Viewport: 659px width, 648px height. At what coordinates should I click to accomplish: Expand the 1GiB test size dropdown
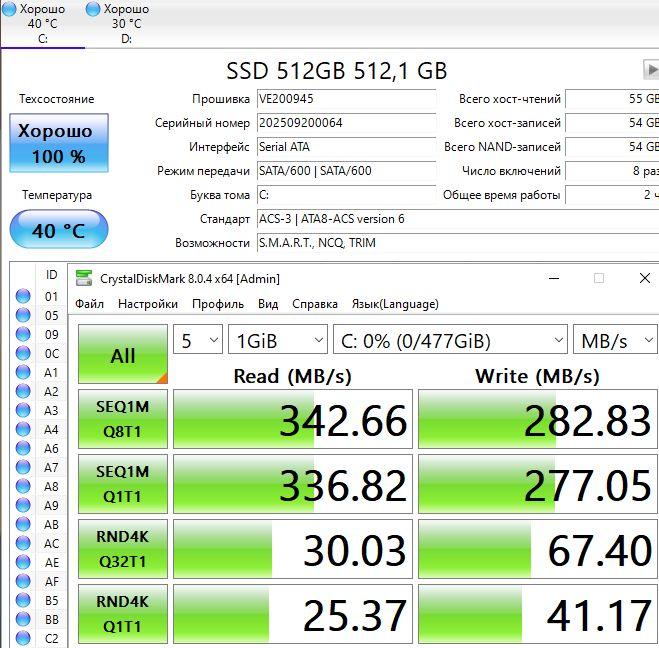point(277,340)
